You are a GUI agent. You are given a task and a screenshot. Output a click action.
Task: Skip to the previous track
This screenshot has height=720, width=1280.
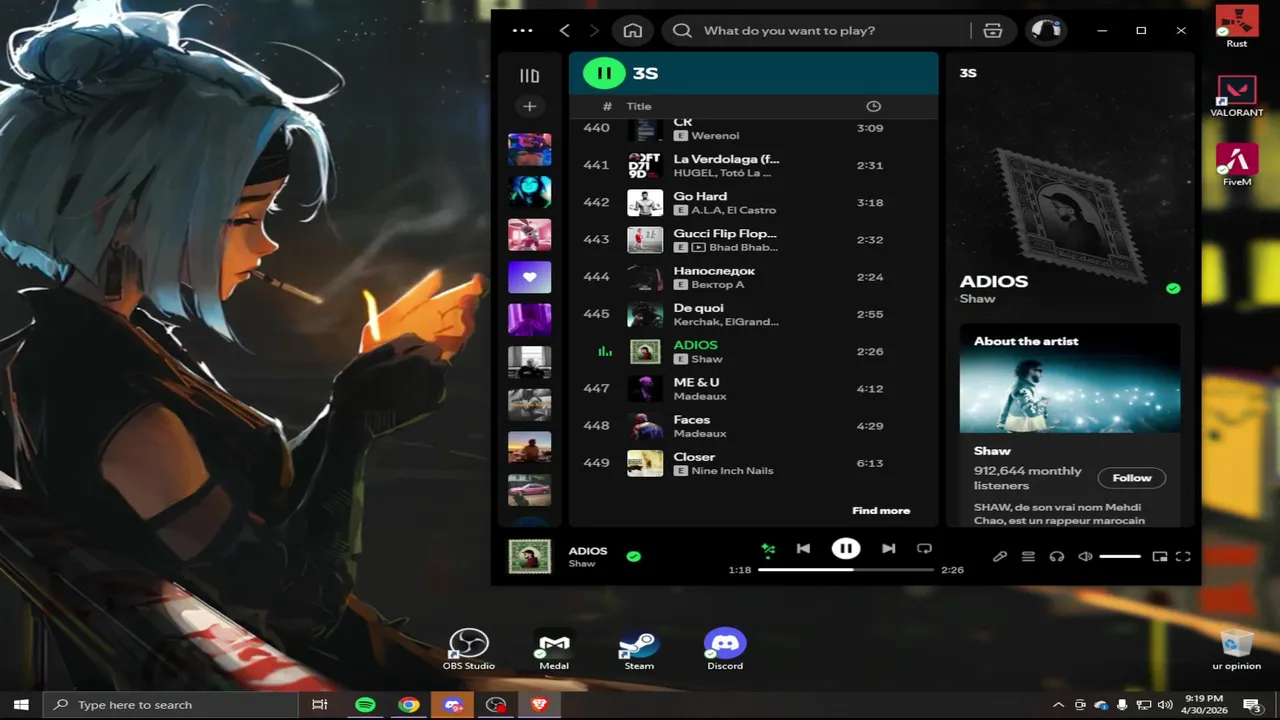point(803,548)
